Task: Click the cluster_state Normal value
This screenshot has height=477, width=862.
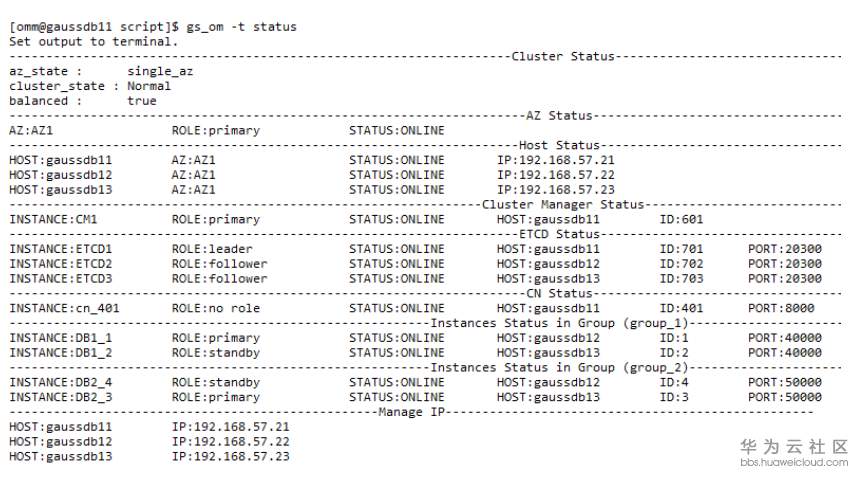Action: 149,86
